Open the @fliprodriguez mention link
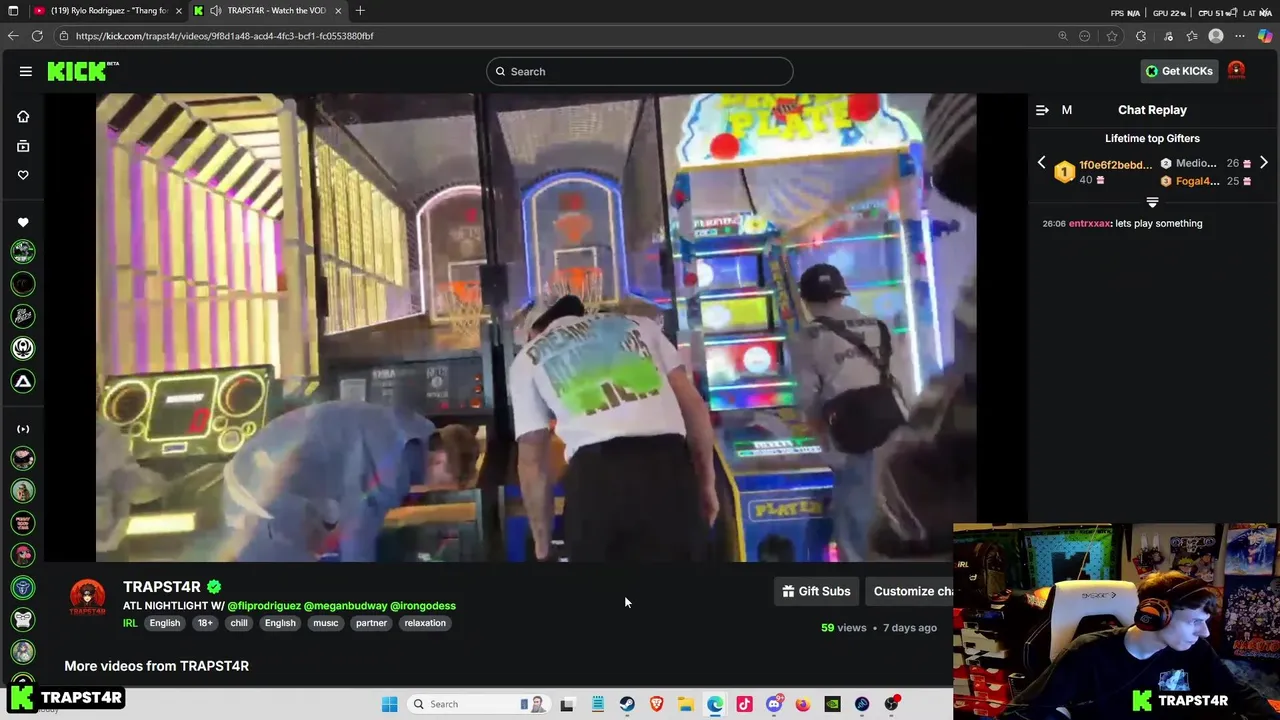1280x720 pixels. tap(264, 606)
